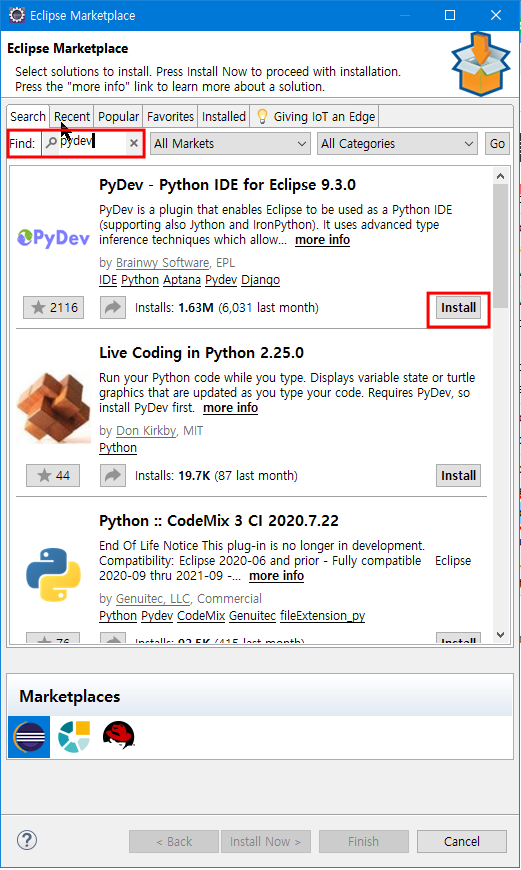Switch to the Popular tab

[118, 117]
